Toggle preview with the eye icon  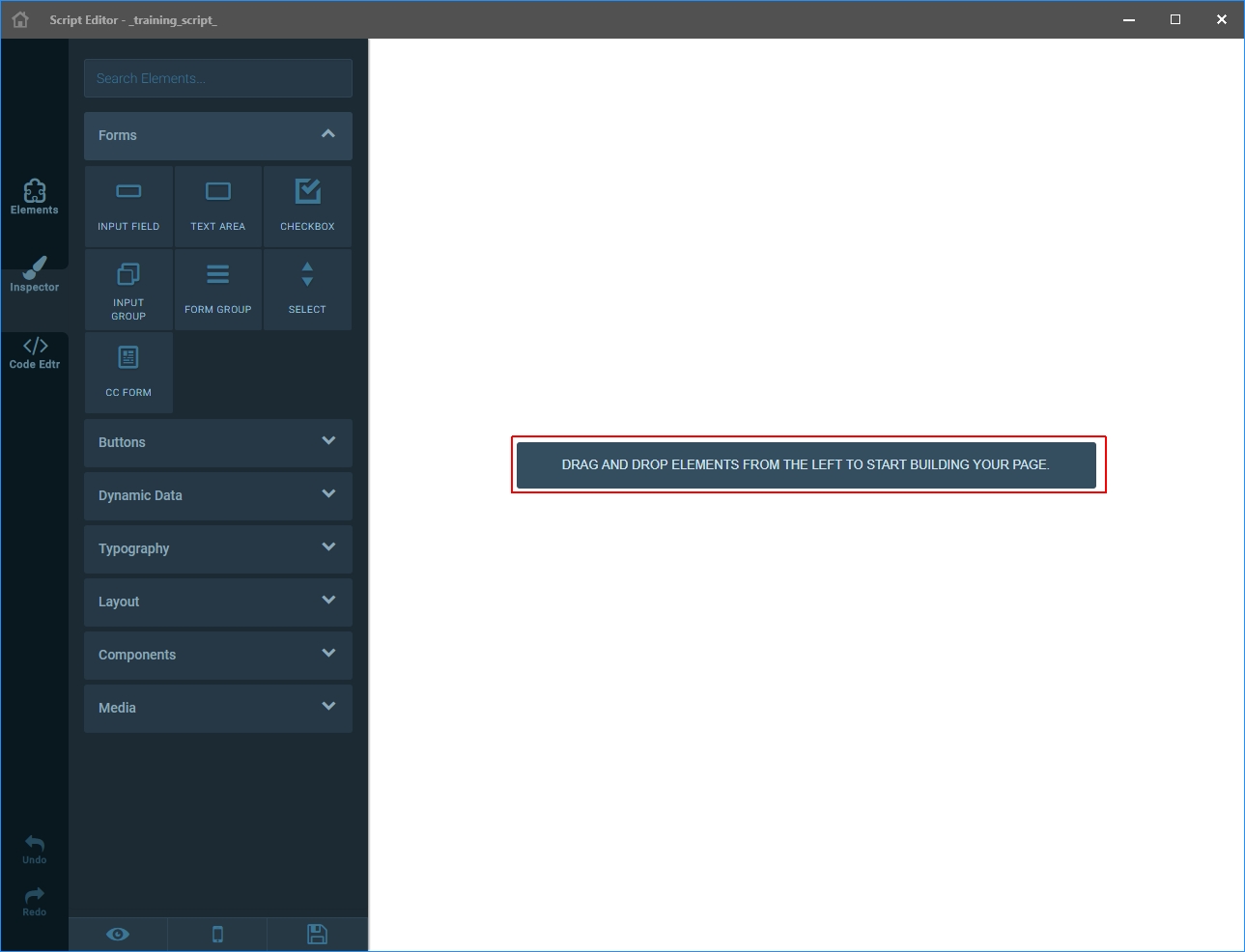[118, 934]
